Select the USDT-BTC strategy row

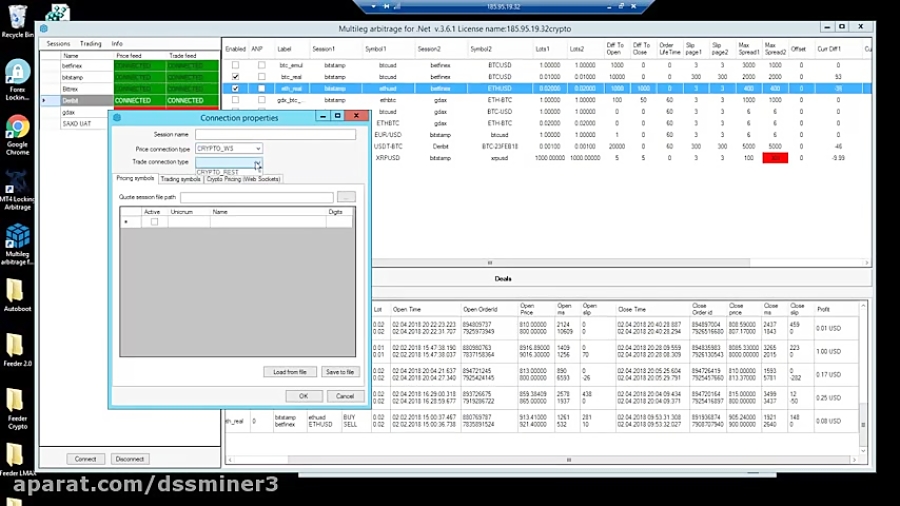[x=622, y=146]
